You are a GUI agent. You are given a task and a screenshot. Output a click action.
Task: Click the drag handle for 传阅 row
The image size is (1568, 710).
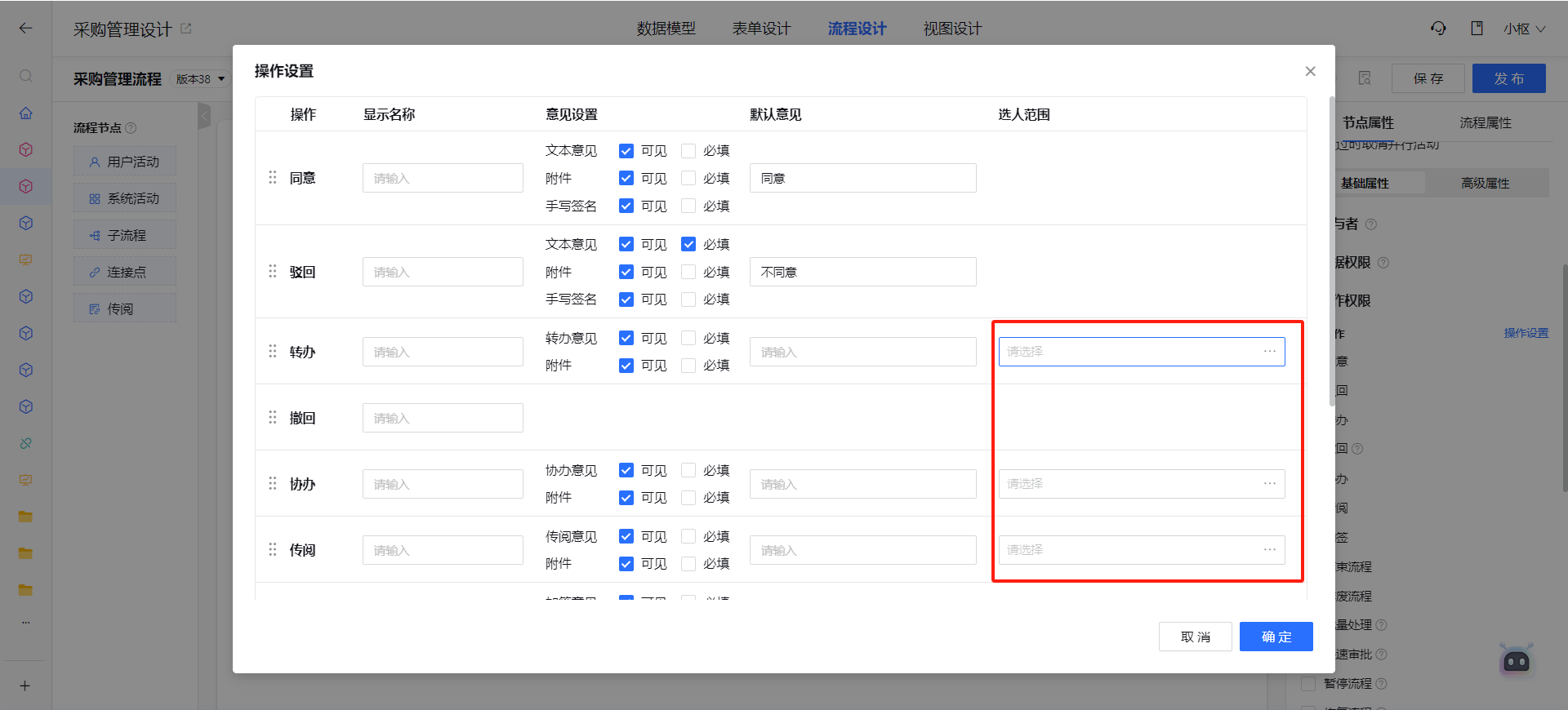pyautogui.click(x=273, y=549)
